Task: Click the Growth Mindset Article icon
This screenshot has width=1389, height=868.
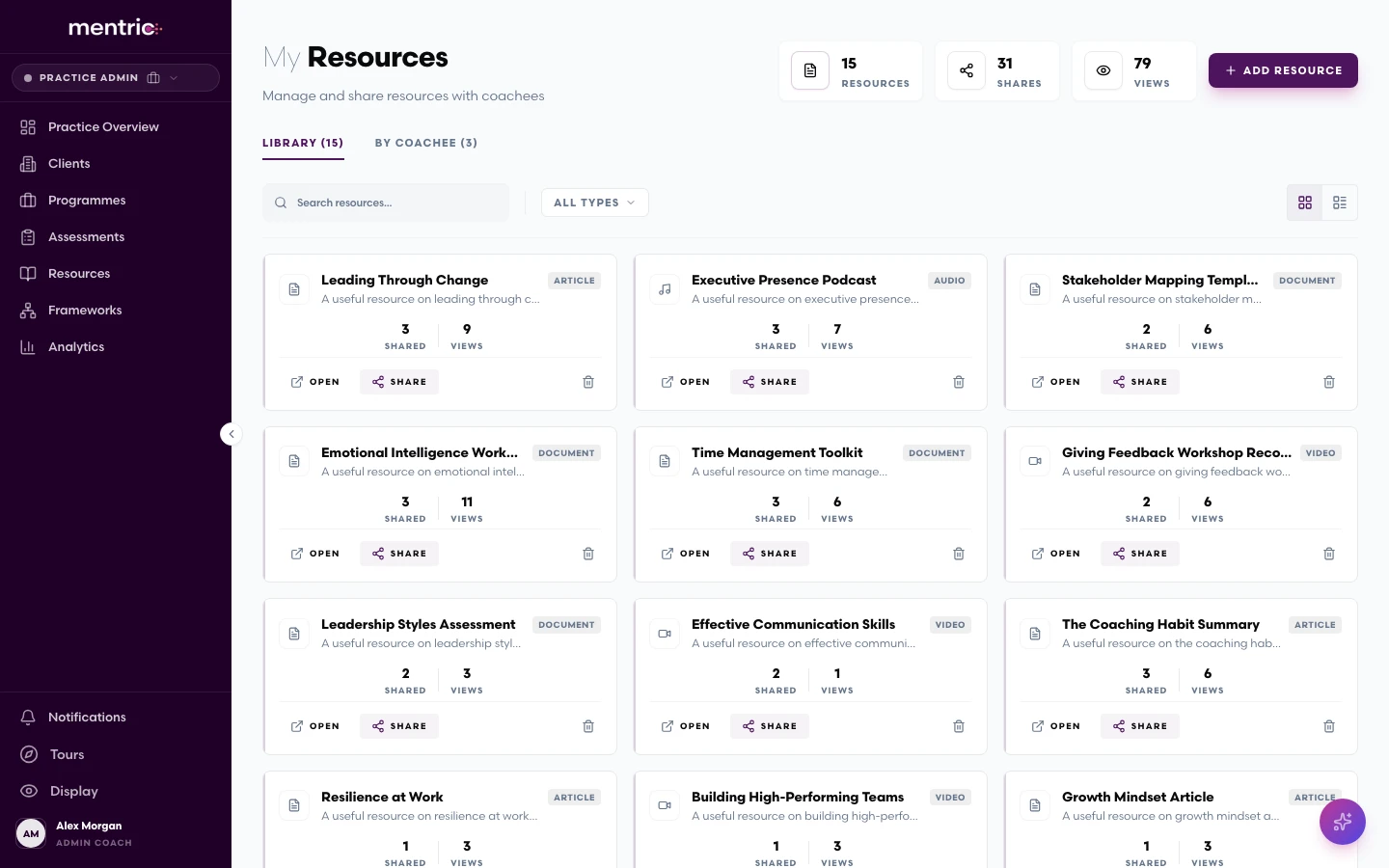Action: coord(1035,805)
